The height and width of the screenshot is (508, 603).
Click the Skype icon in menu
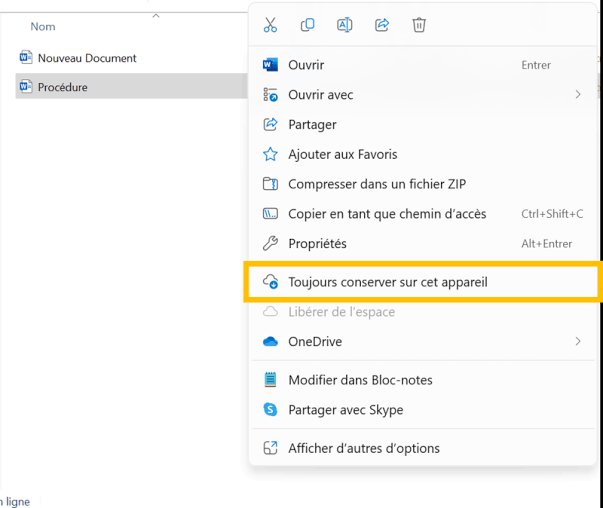270,410
